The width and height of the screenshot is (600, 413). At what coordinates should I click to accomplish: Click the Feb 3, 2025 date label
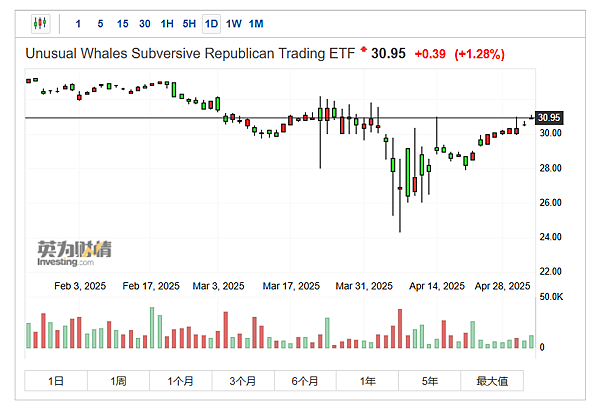pyautogui.click(x=80, y=286)
